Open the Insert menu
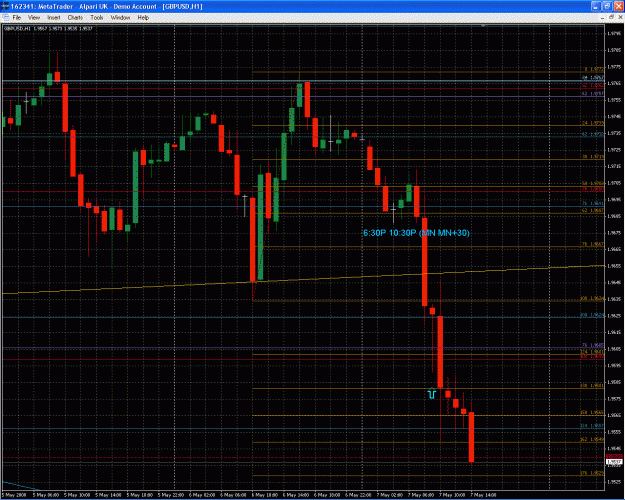This screenshot has width=625, height=500. 54,18
